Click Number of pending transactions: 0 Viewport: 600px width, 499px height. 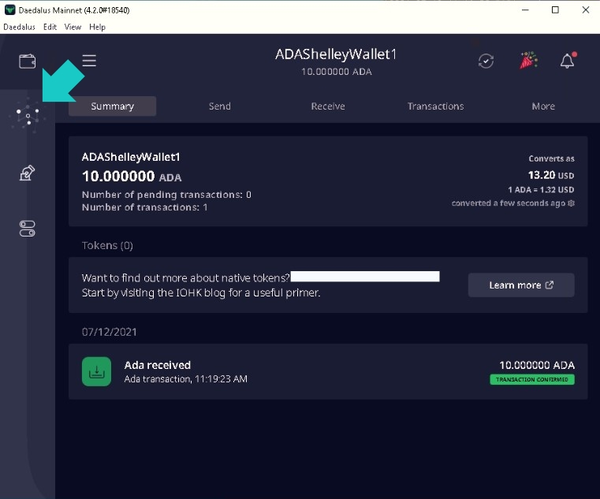point(166,195)
